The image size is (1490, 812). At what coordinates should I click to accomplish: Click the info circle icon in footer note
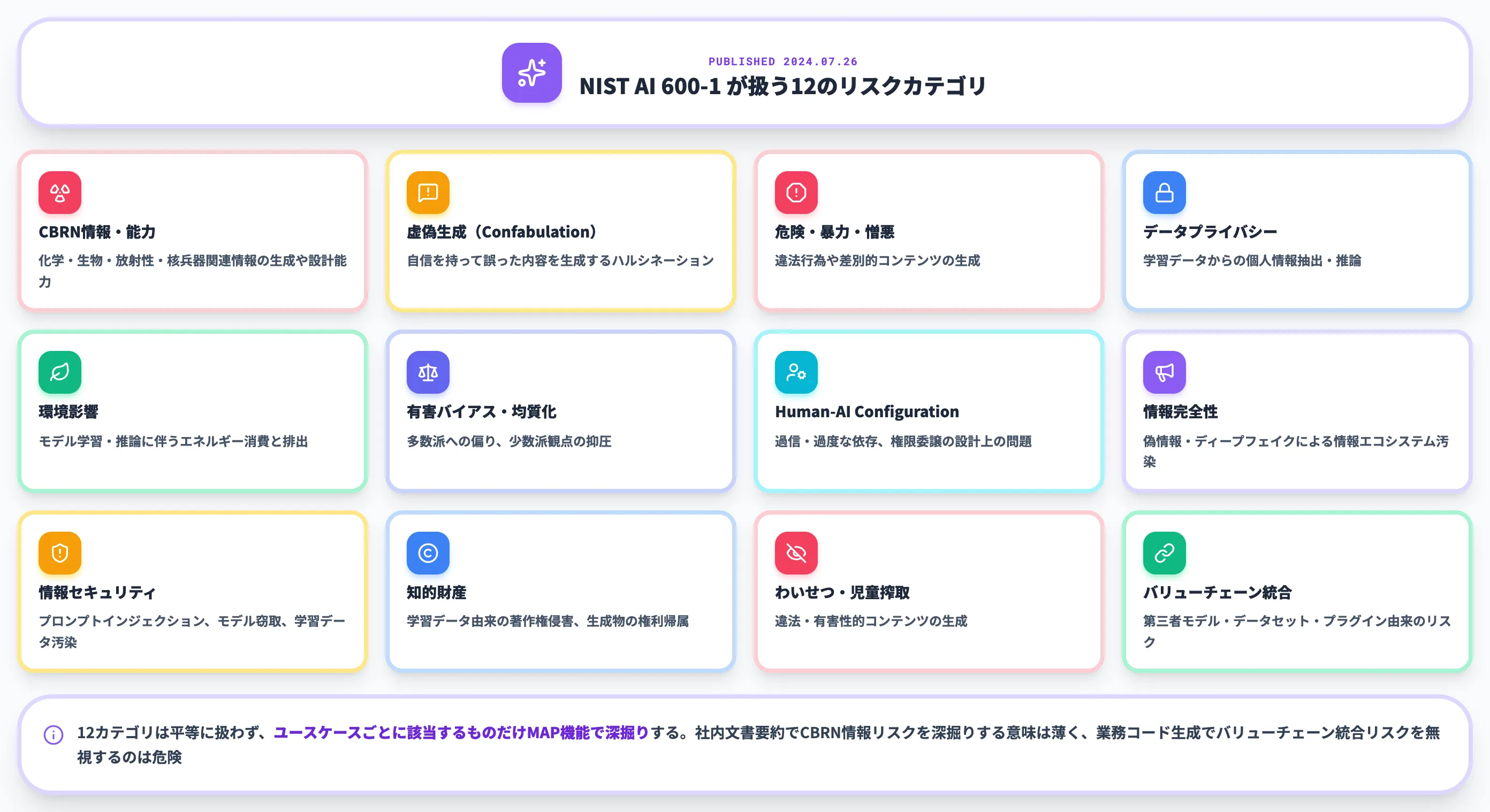pos(53,734)
